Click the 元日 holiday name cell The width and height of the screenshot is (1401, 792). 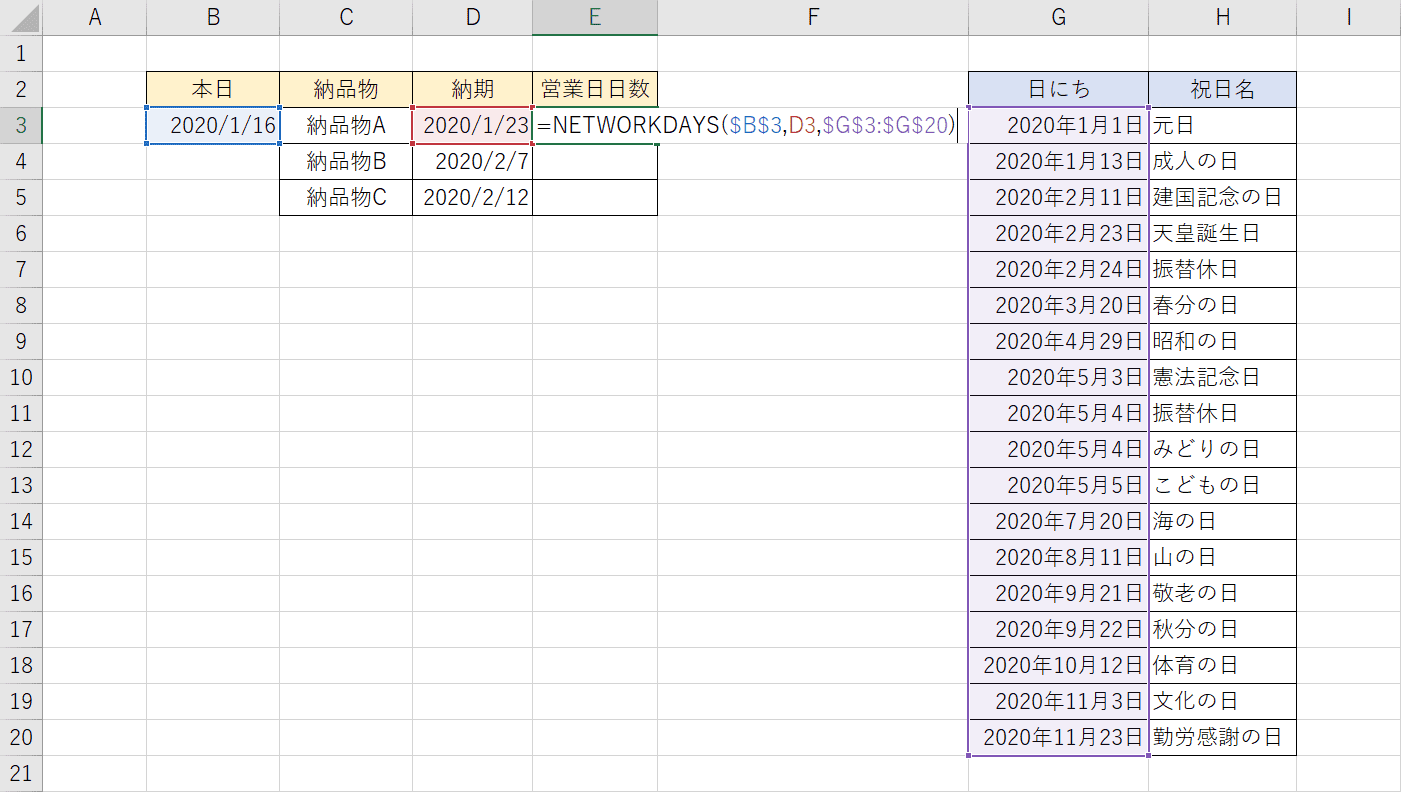(x=1222, y=126)
